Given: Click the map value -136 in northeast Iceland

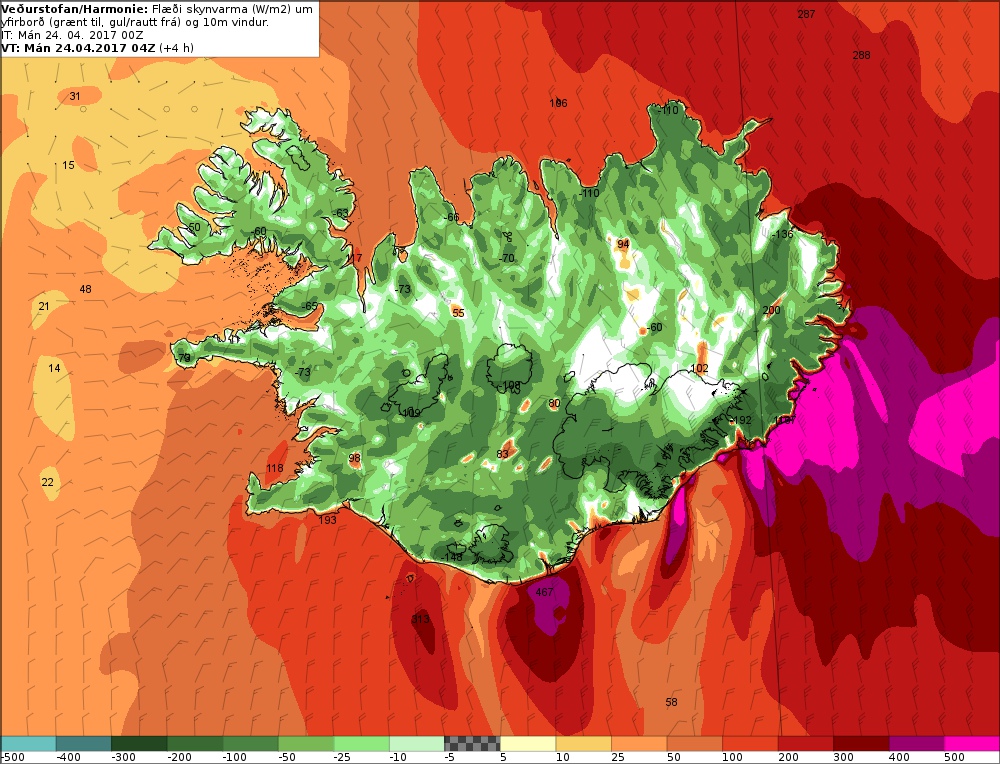Looking at the screenshot, I should (x=782, y=234).
